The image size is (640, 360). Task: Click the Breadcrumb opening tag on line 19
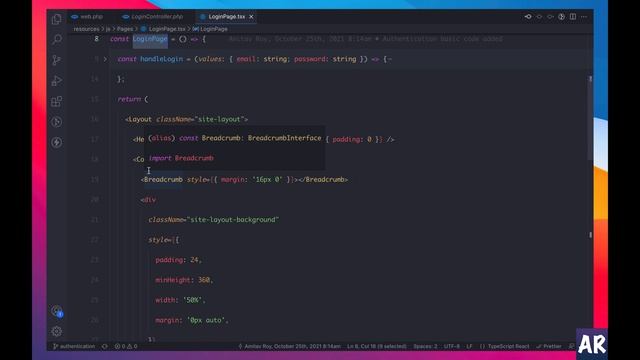coord(163,180)
